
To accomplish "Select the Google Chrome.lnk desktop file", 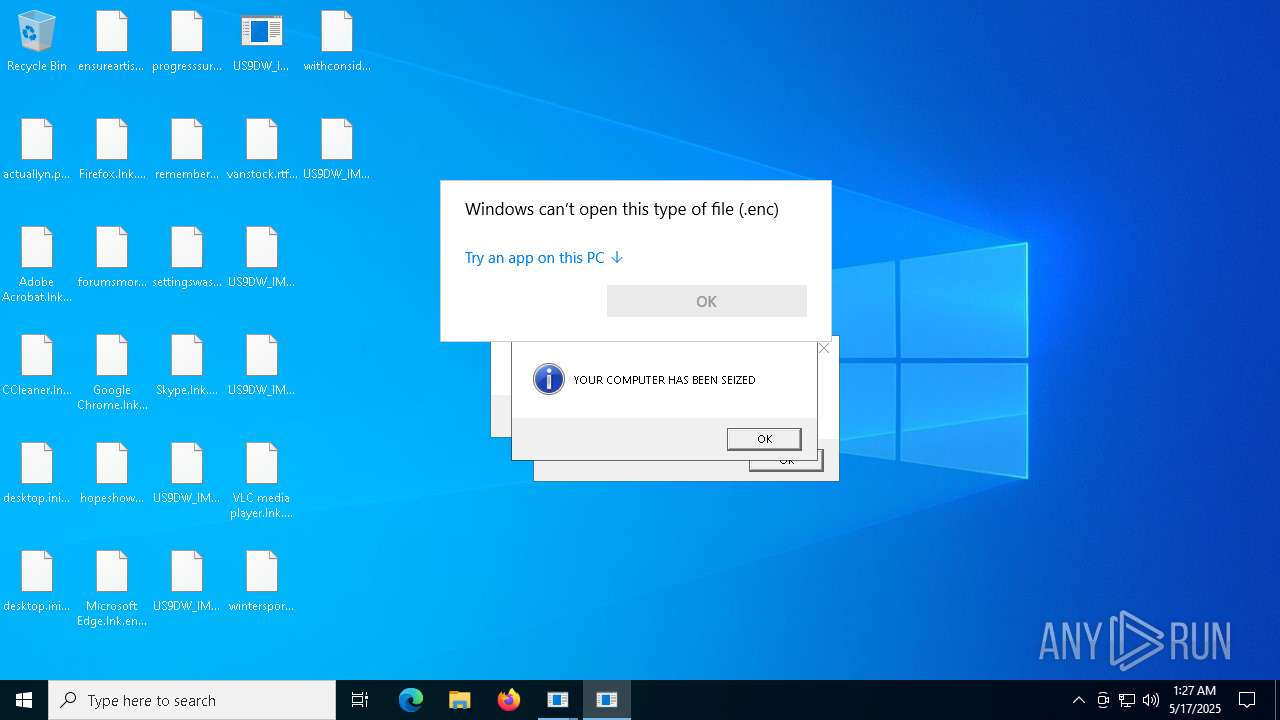I will (112, 373).
